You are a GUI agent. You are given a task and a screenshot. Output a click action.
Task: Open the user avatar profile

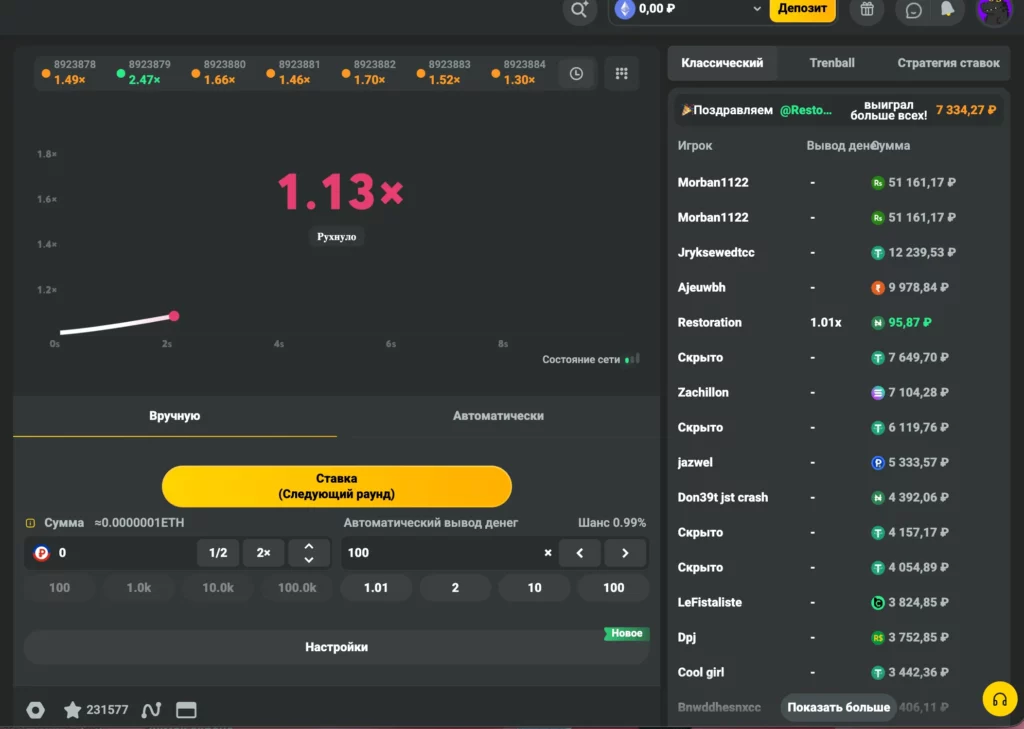coord(994,10)
